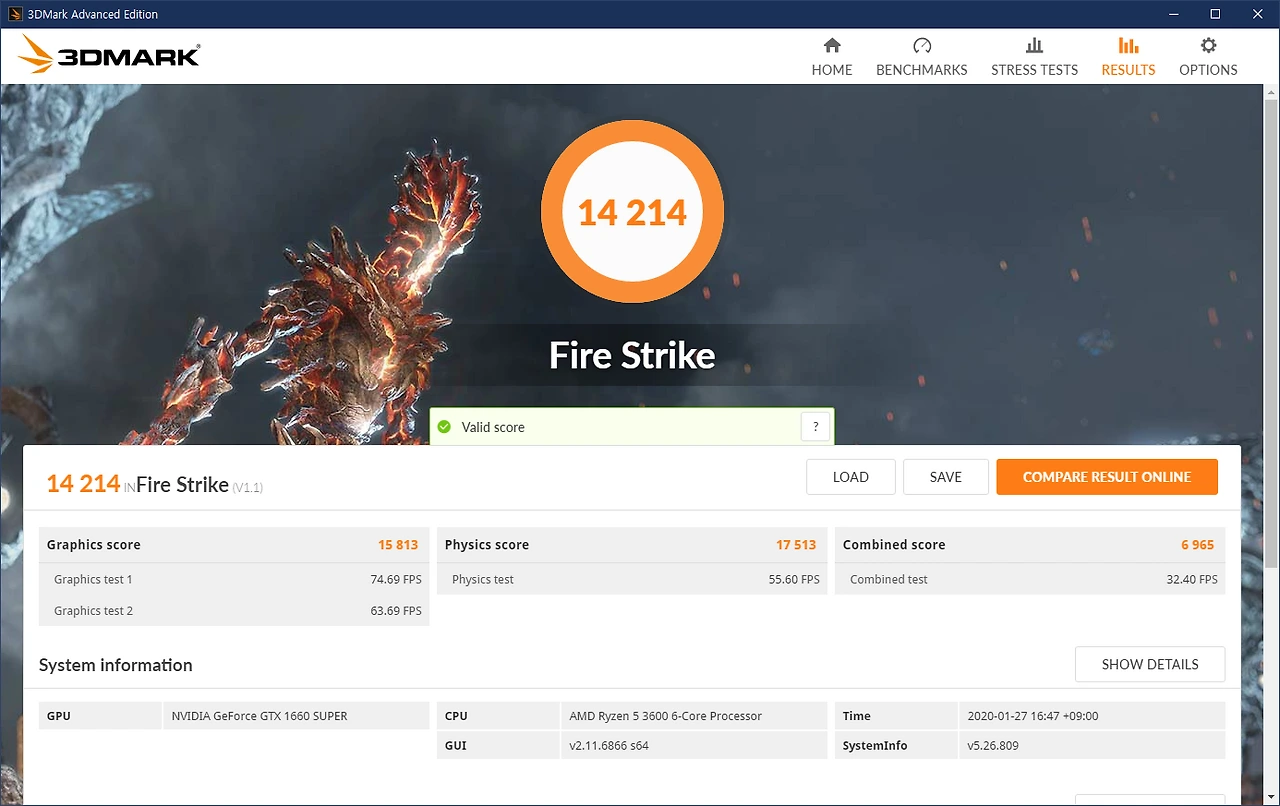The height and width of the screenshot is (806, 1280).
Task: Click the CPU field label
Action: [456, 716]
